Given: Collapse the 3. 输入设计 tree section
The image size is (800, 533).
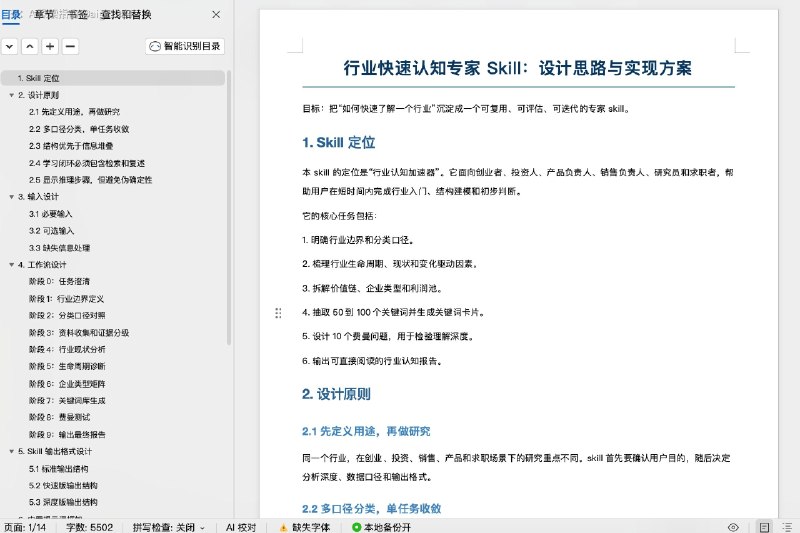Looking at the screenshot, I should click(11, 196).
